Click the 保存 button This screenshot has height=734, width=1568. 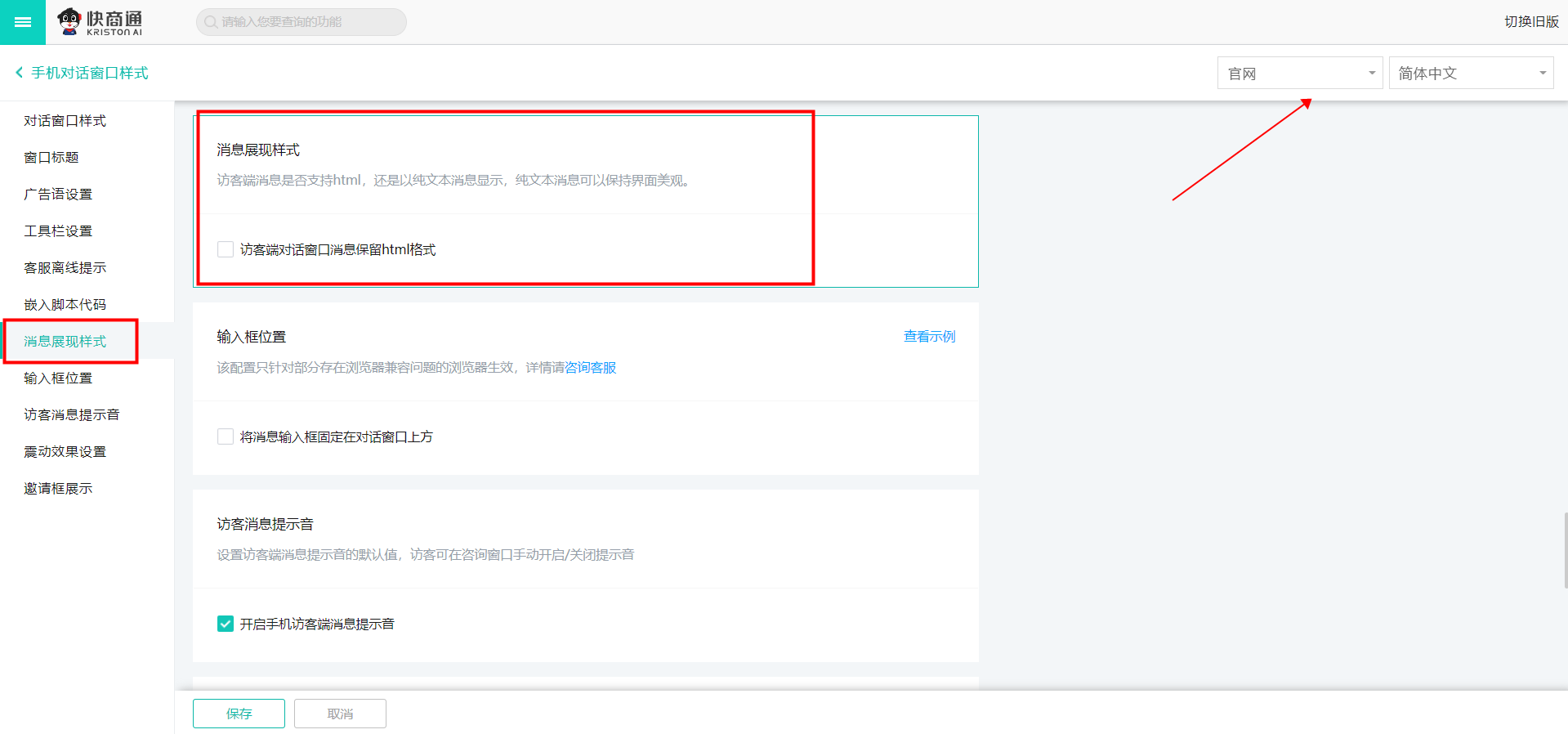(239, 714)
